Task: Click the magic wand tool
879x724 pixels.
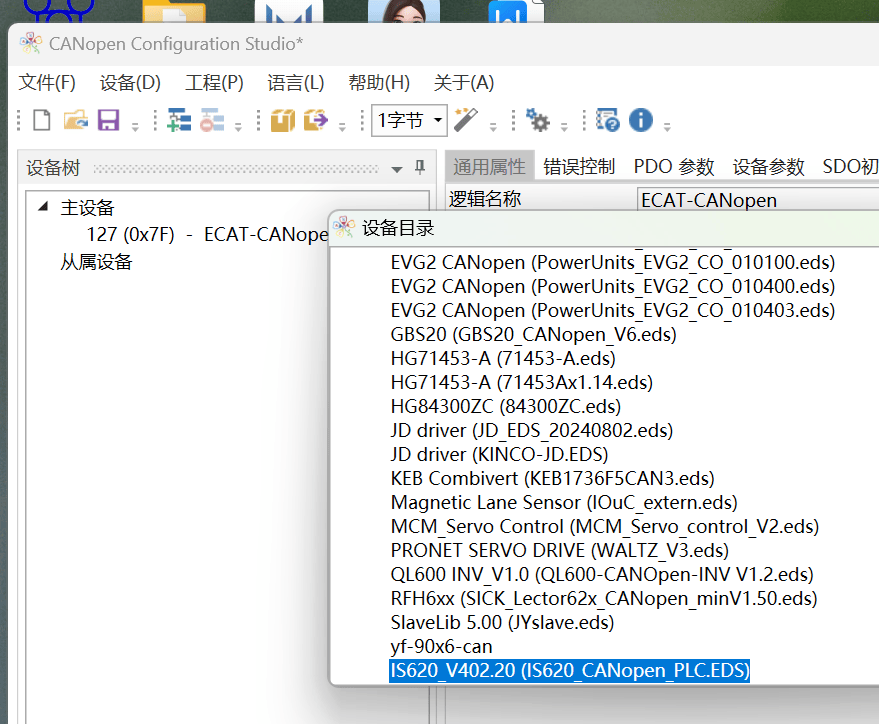Action: [x=465, y=120]
